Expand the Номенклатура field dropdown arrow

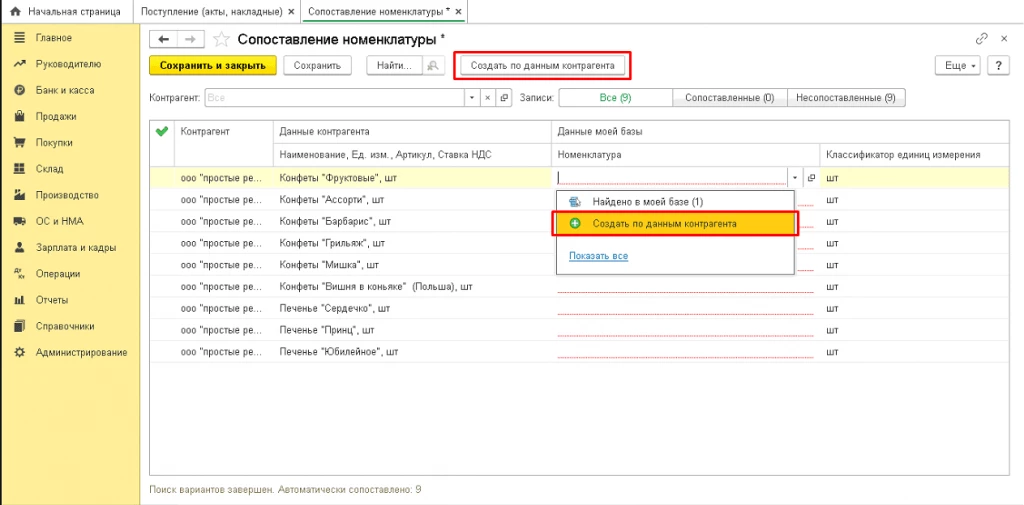(x=795, y=178)
